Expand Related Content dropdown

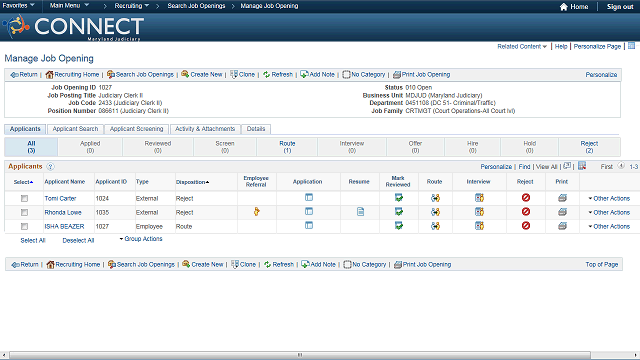click(522, 47)
